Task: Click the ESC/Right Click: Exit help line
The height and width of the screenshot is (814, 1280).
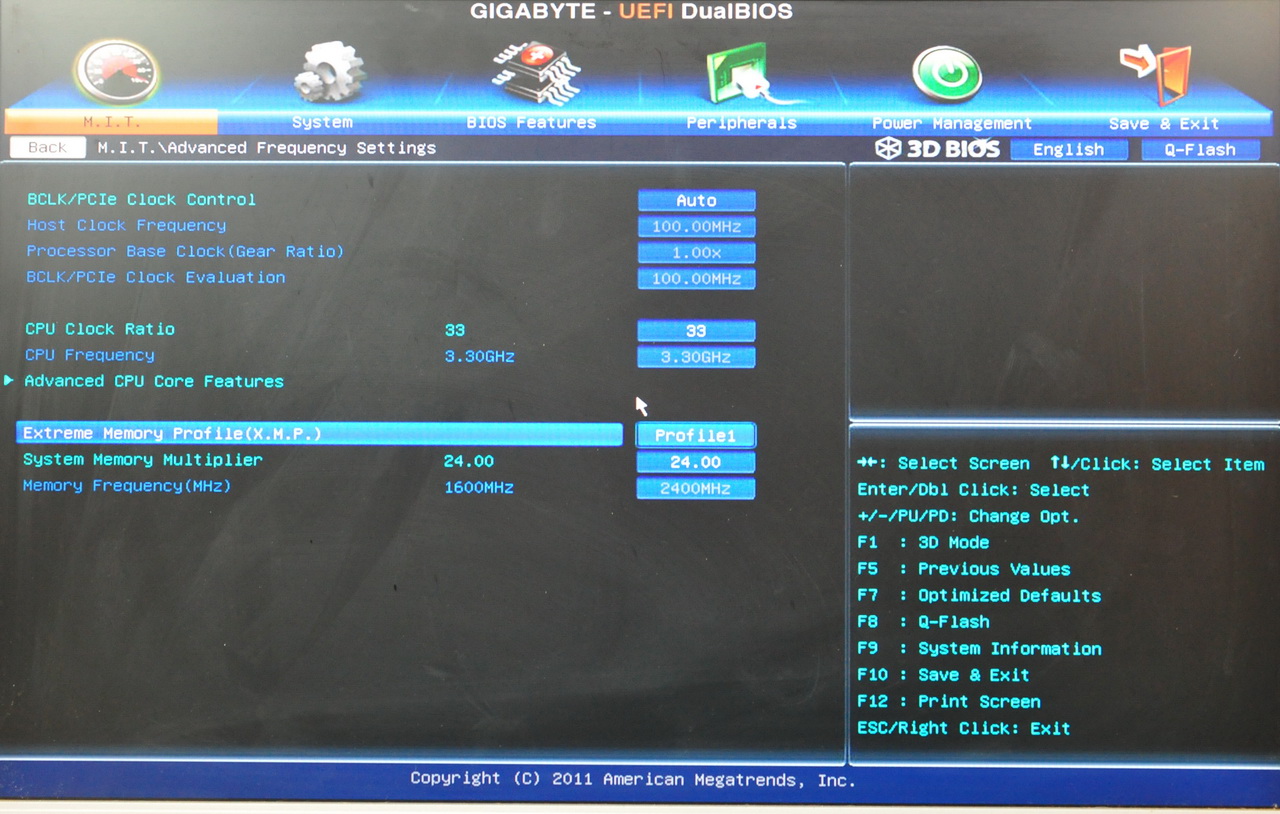Action: tap(964, 728)
